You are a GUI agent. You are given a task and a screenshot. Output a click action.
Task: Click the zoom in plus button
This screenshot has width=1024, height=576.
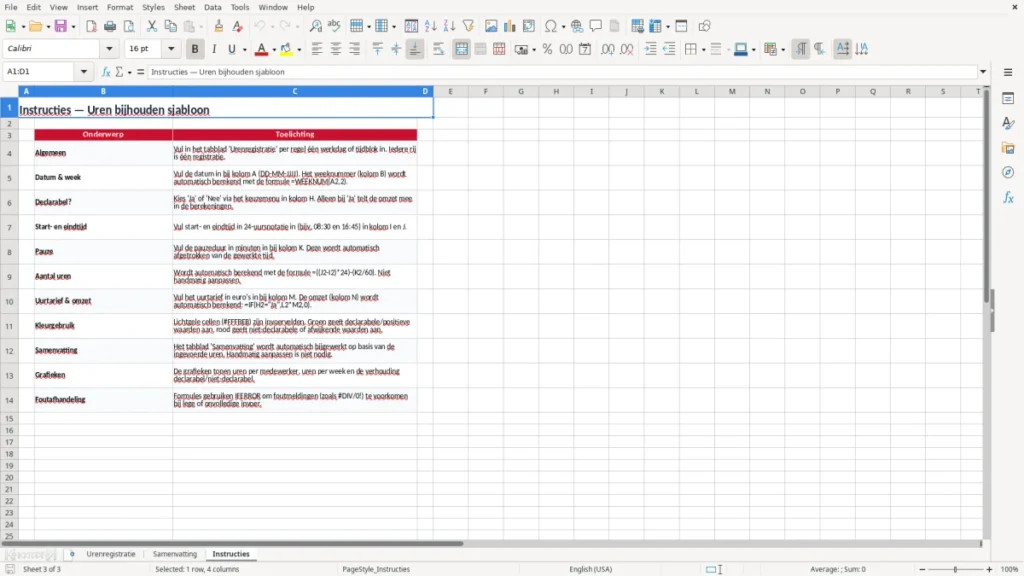[x=989, y=569]
